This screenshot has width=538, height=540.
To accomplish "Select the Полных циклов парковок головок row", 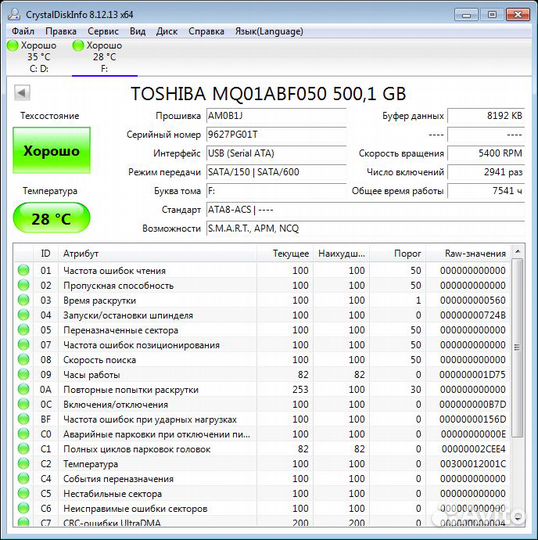I will (x=262, y=449).
